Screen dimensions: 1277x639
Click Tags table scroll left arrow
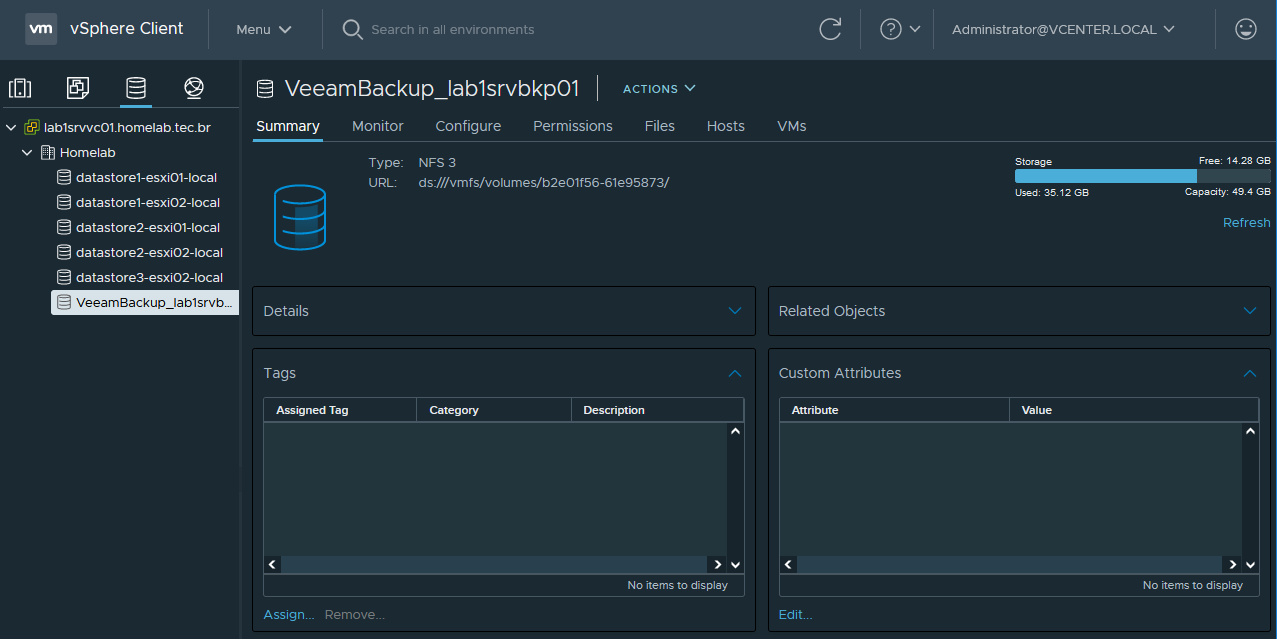coord(273,565)
